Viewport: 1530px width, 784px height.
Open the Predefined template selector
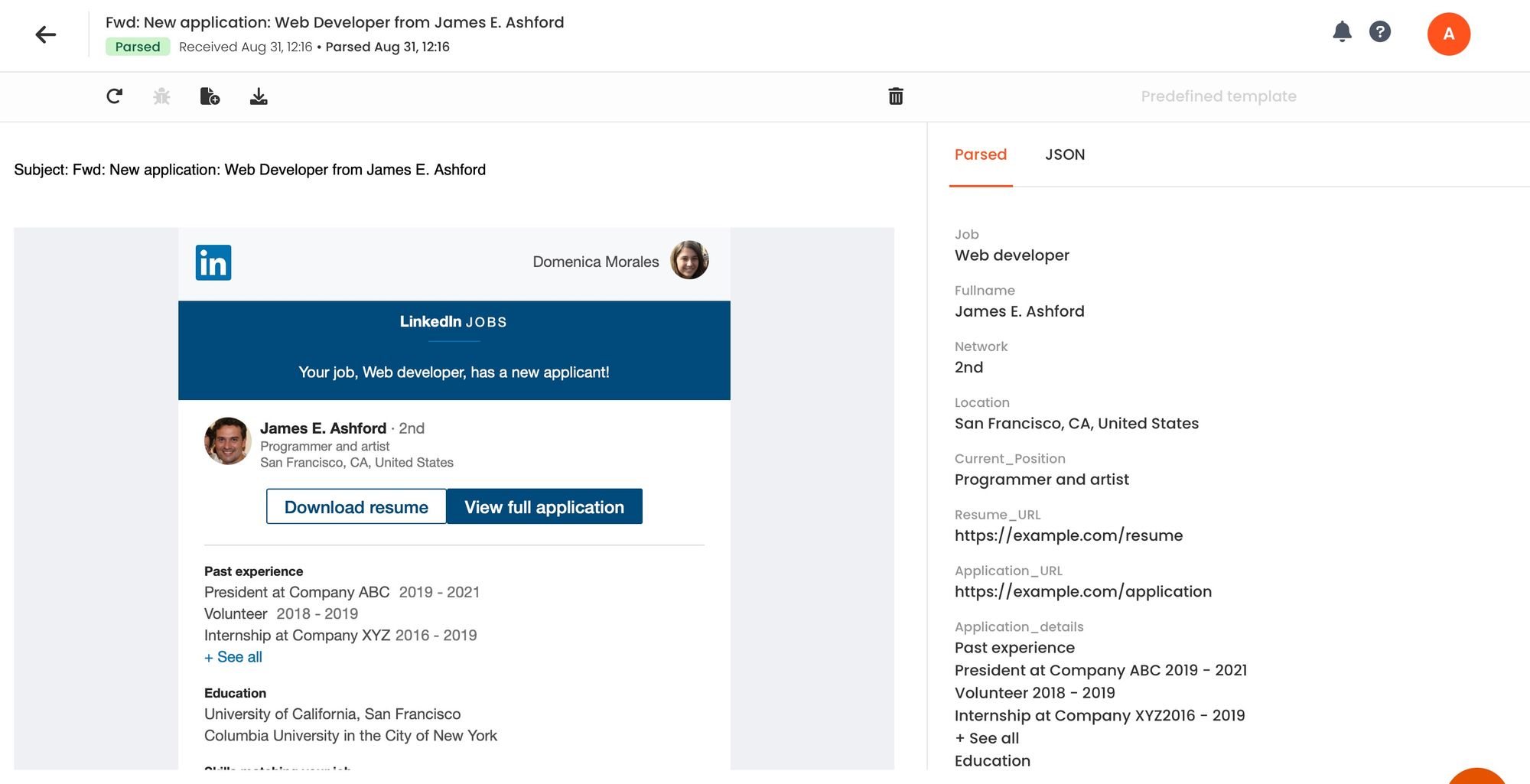(x=1218, y=96)
